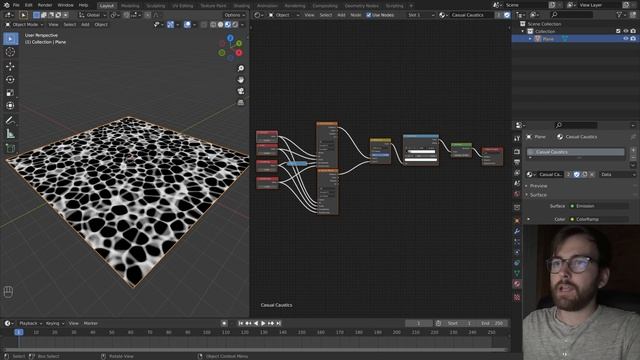Switch to the Modeling workspace tab
Screen dimensions: 640x360
coord(130,6)
